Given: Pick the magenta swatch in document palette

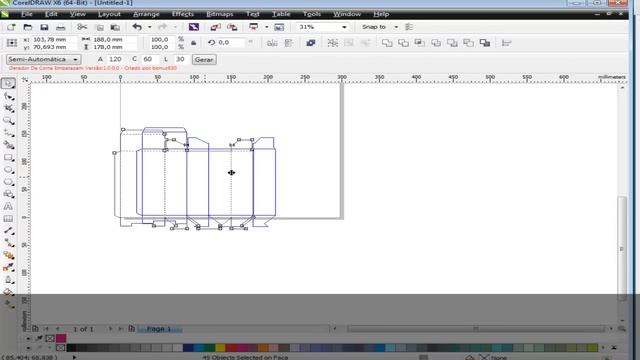Looking at the screenshot, I should tap(61, 338).
